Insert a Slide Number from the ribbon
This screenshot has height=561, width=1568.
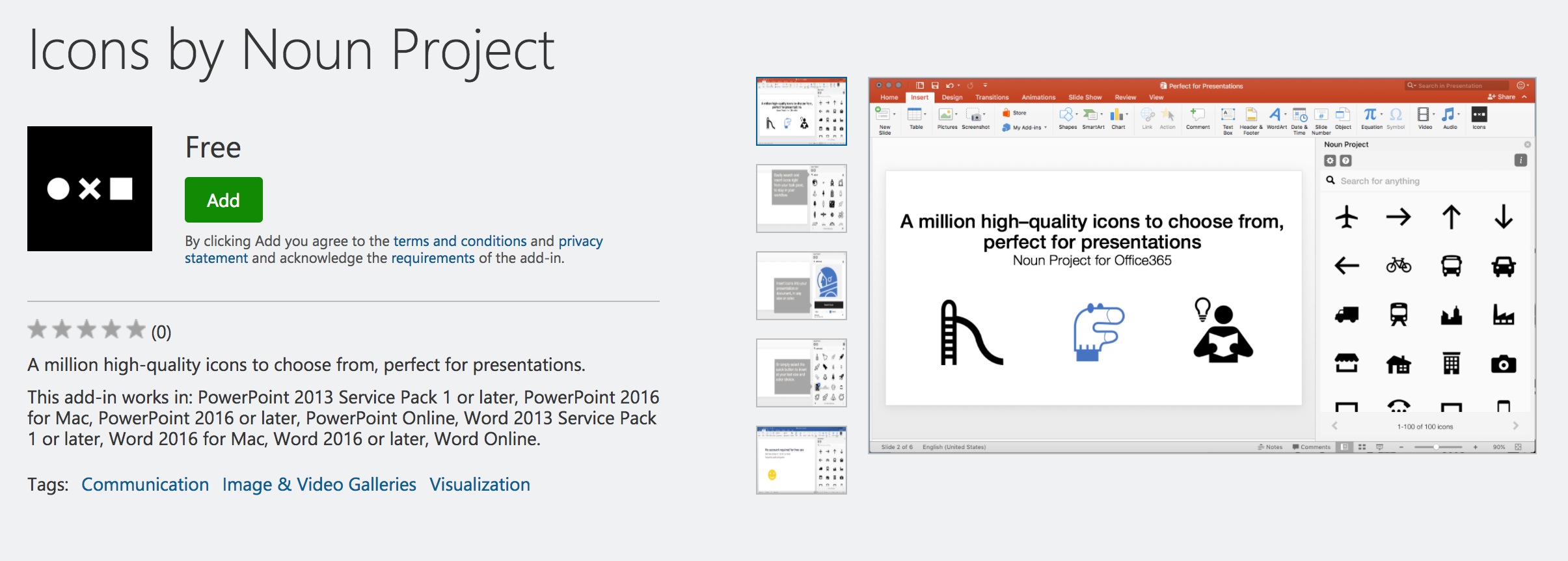(x=1321, y=121)
